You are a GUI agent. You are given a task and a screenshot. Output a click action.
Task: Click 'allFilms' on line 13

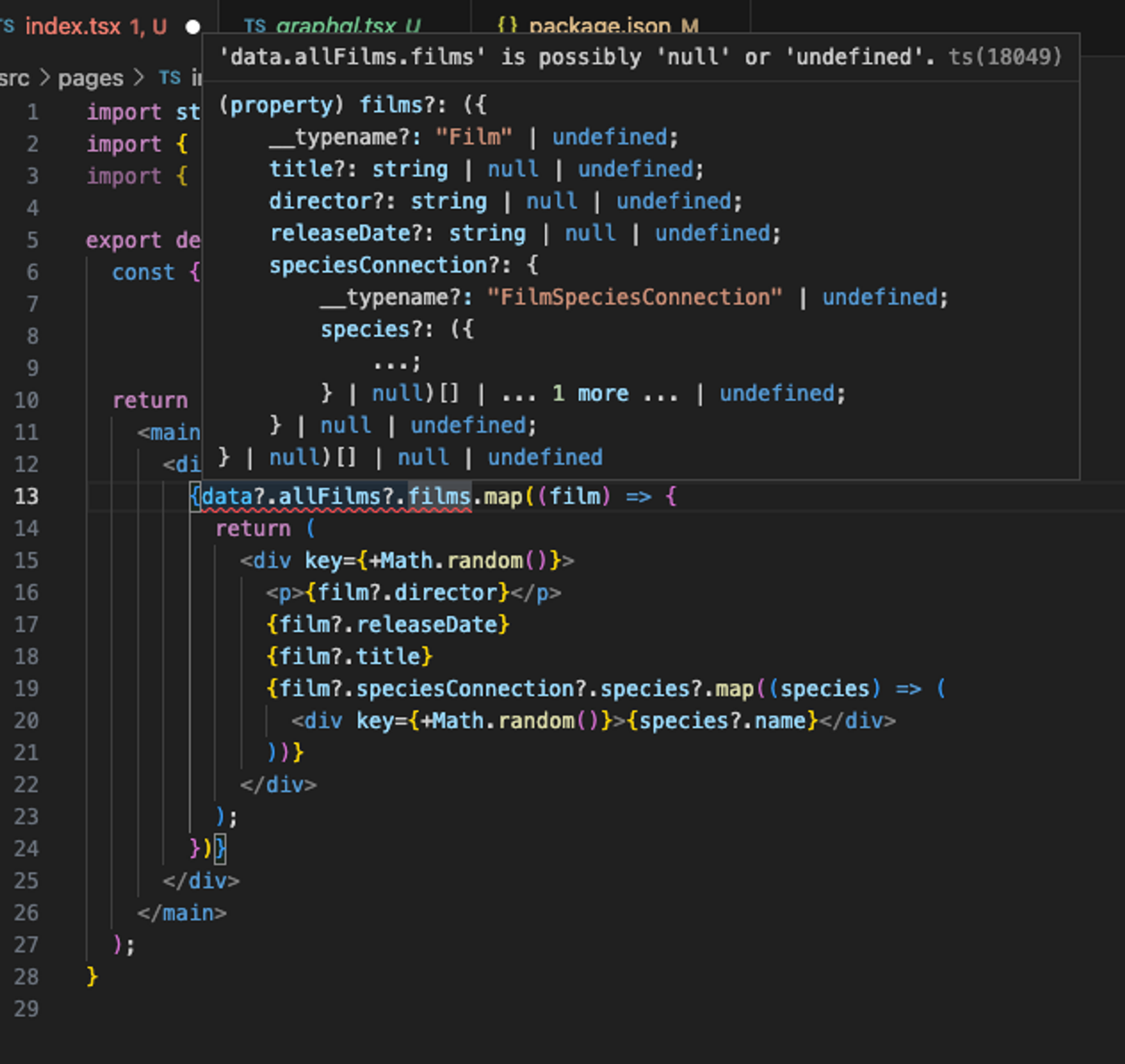[x=331, y=497]
